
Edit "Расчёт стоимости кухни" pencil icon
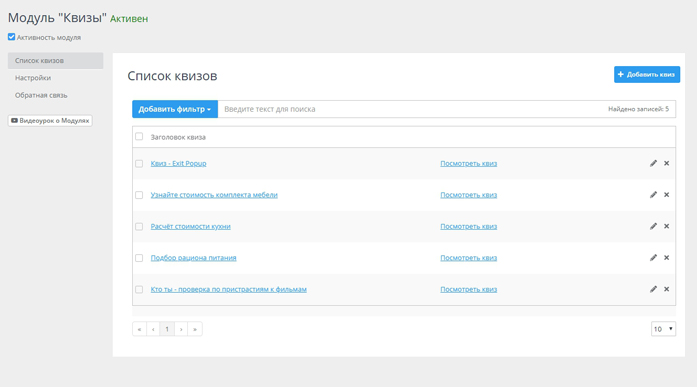(x=653, y=226)
